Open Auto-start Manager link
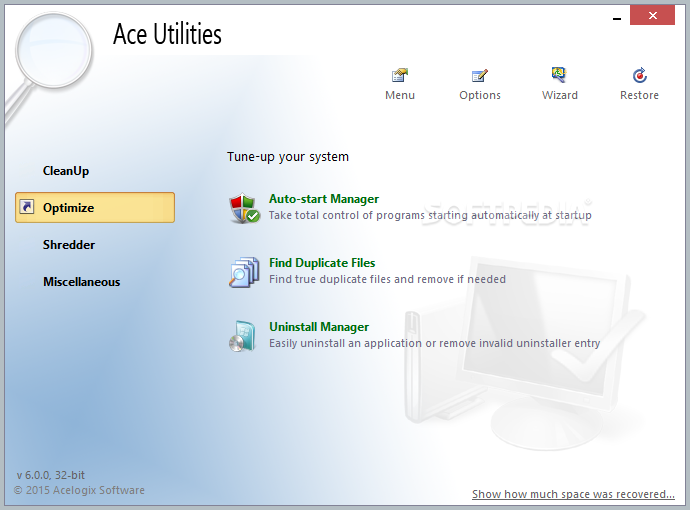This screenshot has height=510, width=690. [324, 199]
